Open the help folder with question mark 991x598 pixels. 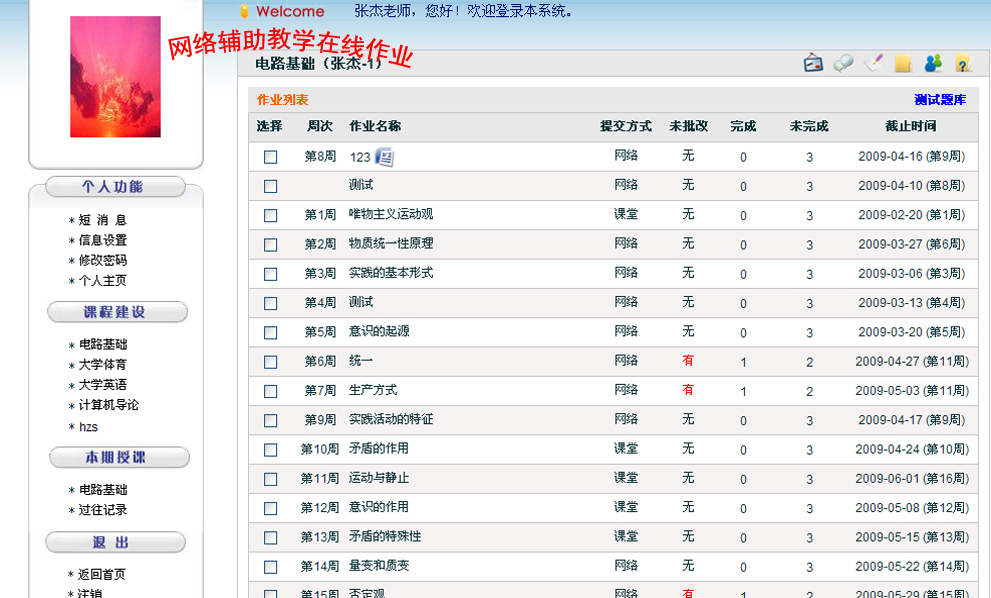click(962, 64)
